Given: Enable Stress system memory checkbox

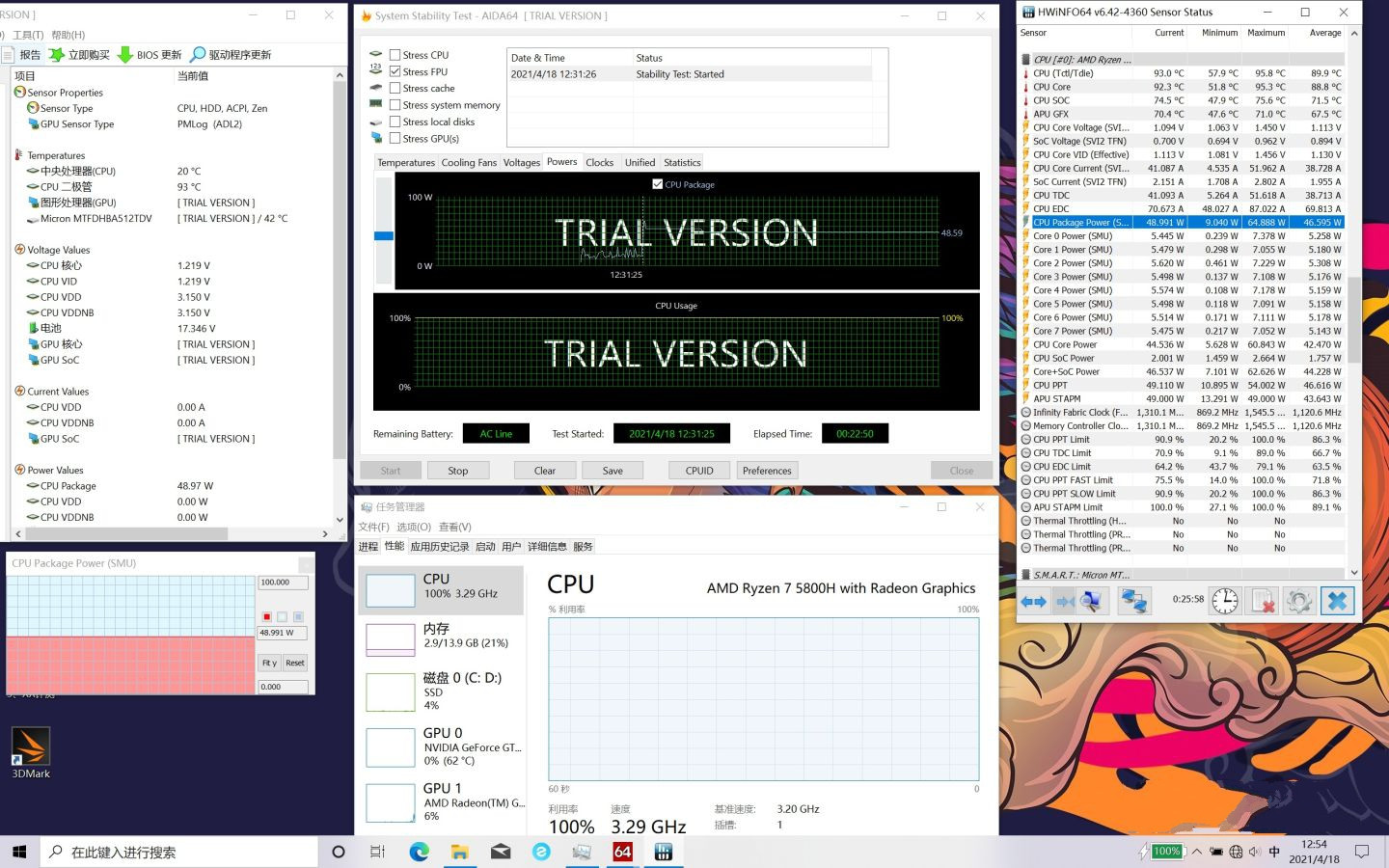Looking at the screenshot, I should click(395, 105).
